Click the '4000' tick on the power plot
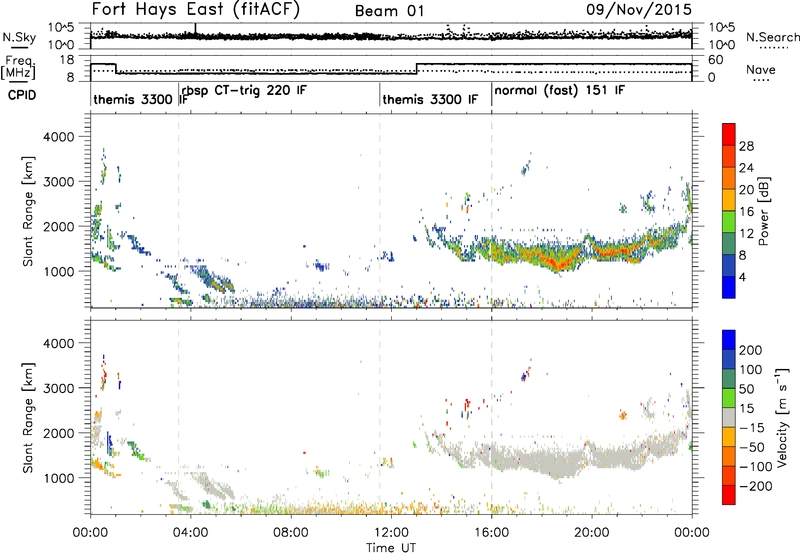The image size is (800, 554). pyautogui.click(x=59, y=137)
